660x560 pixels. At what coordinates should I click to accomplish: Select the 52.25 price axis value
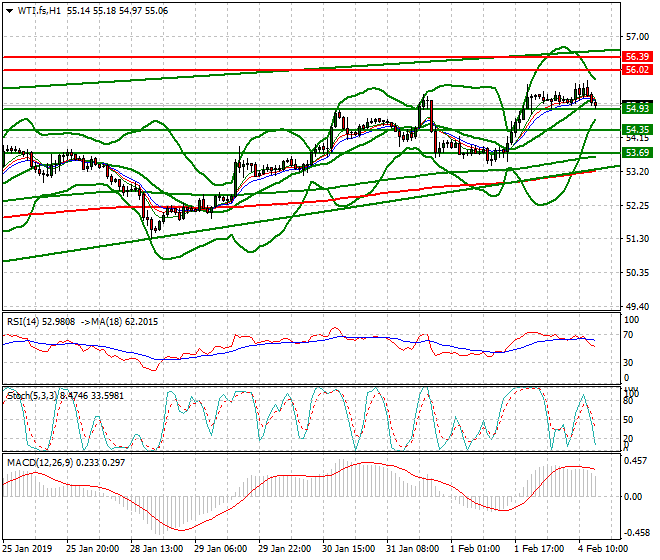(637, 205)
